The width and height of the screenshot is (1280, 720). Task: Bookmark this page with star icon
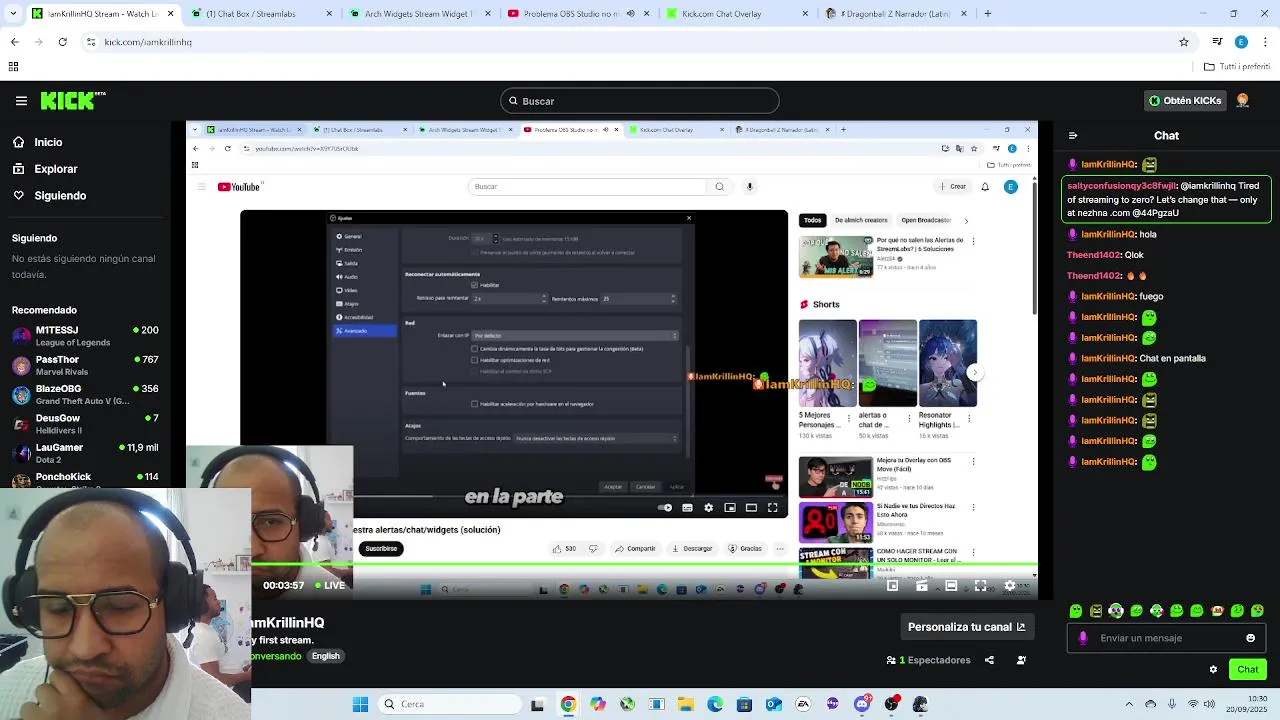1184,42
